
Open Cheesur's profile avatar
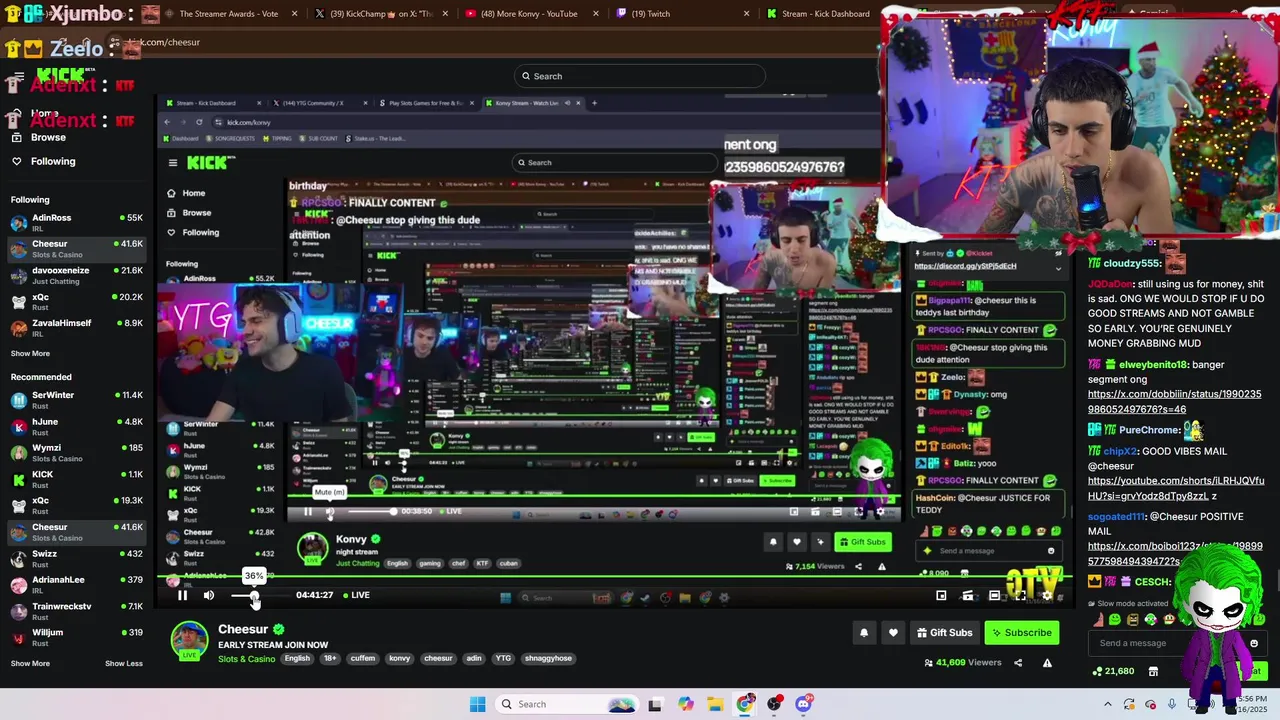189,641
